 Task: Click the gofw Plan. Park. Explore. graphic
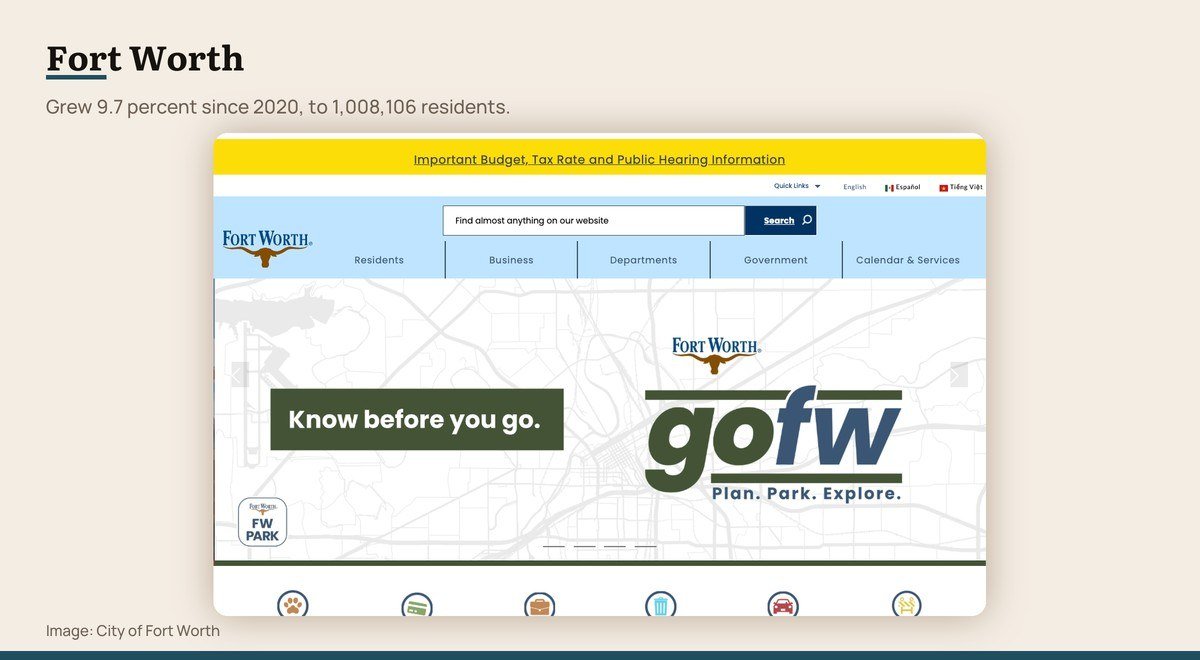774,444
